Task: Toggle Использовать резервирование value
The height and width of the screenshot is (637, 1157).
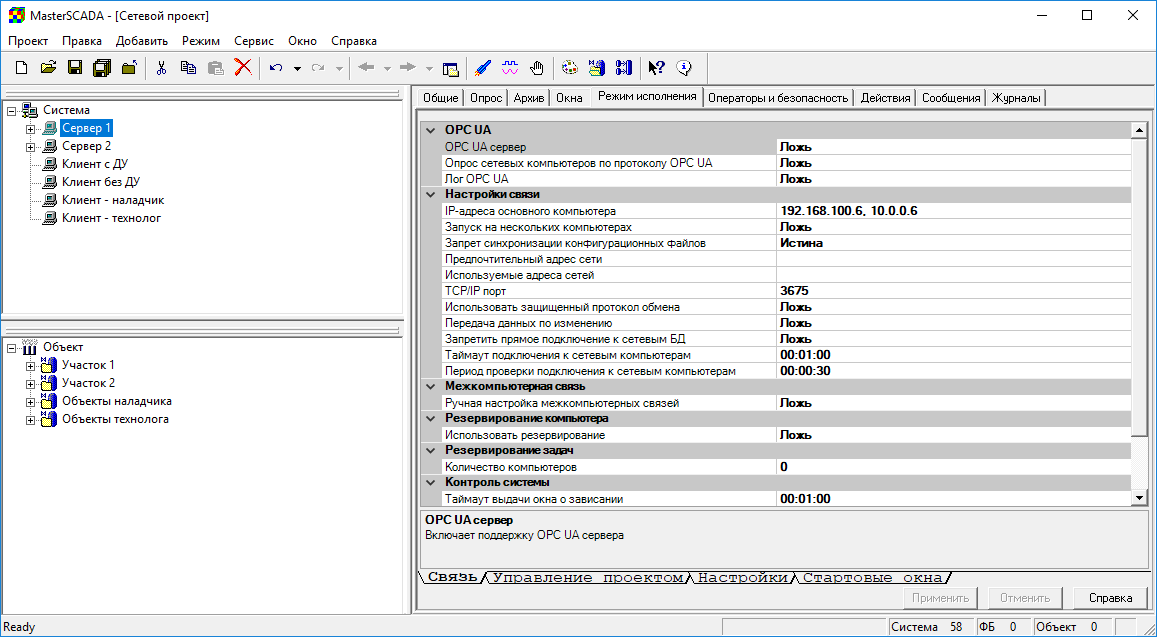Action: [x=953, y=435]
